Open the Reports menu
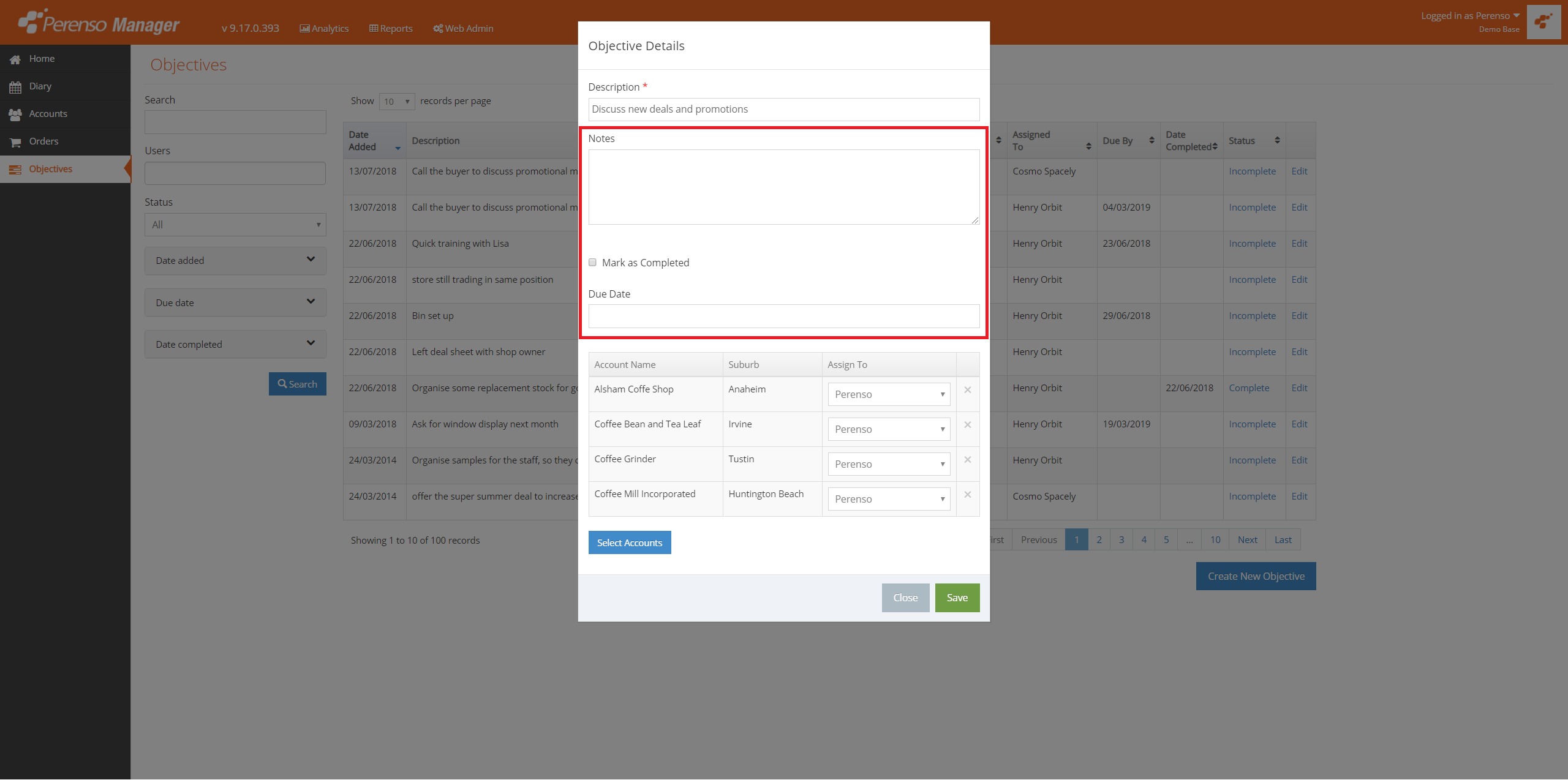The width and height of the screenshot is (1568, 780). pyautogui.click(x=391, y=28)
